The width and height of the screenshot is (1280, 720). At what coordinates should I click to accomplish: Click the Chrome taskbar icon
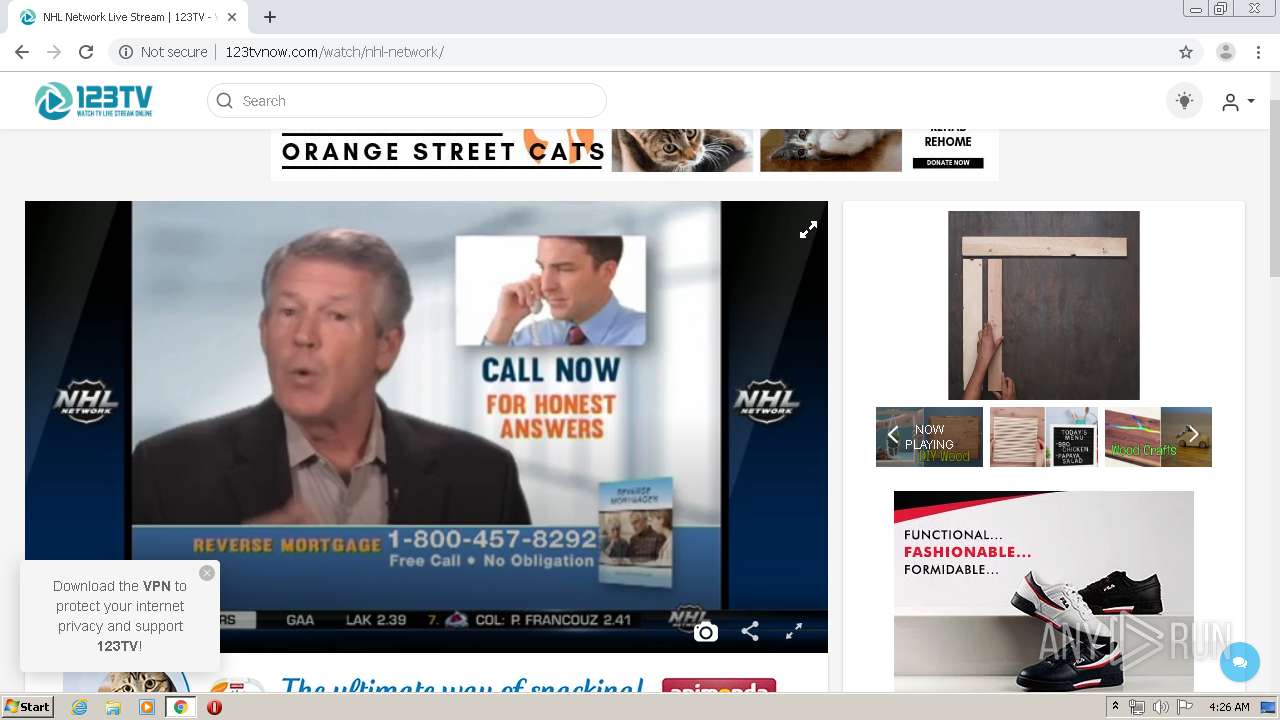click(181, 707)
